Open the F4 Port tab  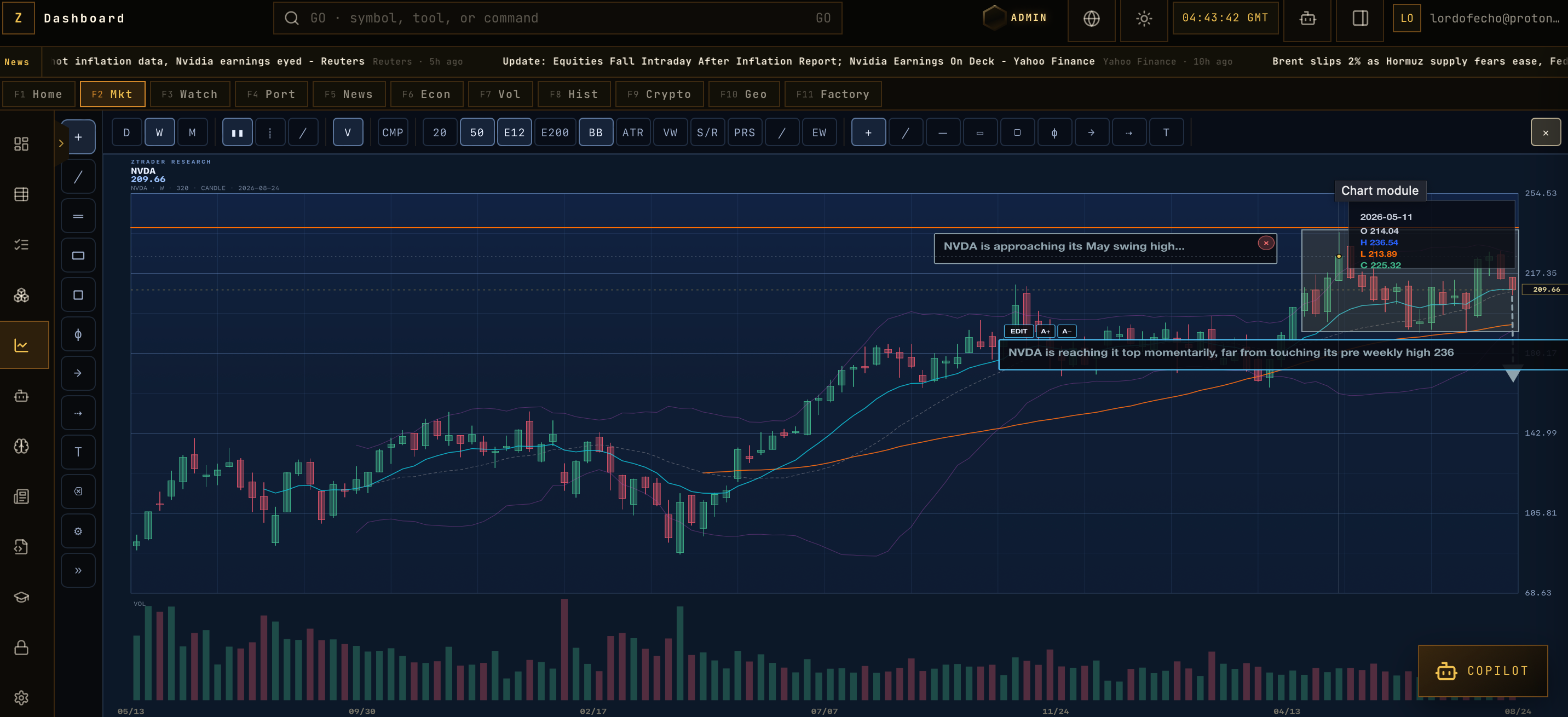pyautogui.click(x=271, y=94)
